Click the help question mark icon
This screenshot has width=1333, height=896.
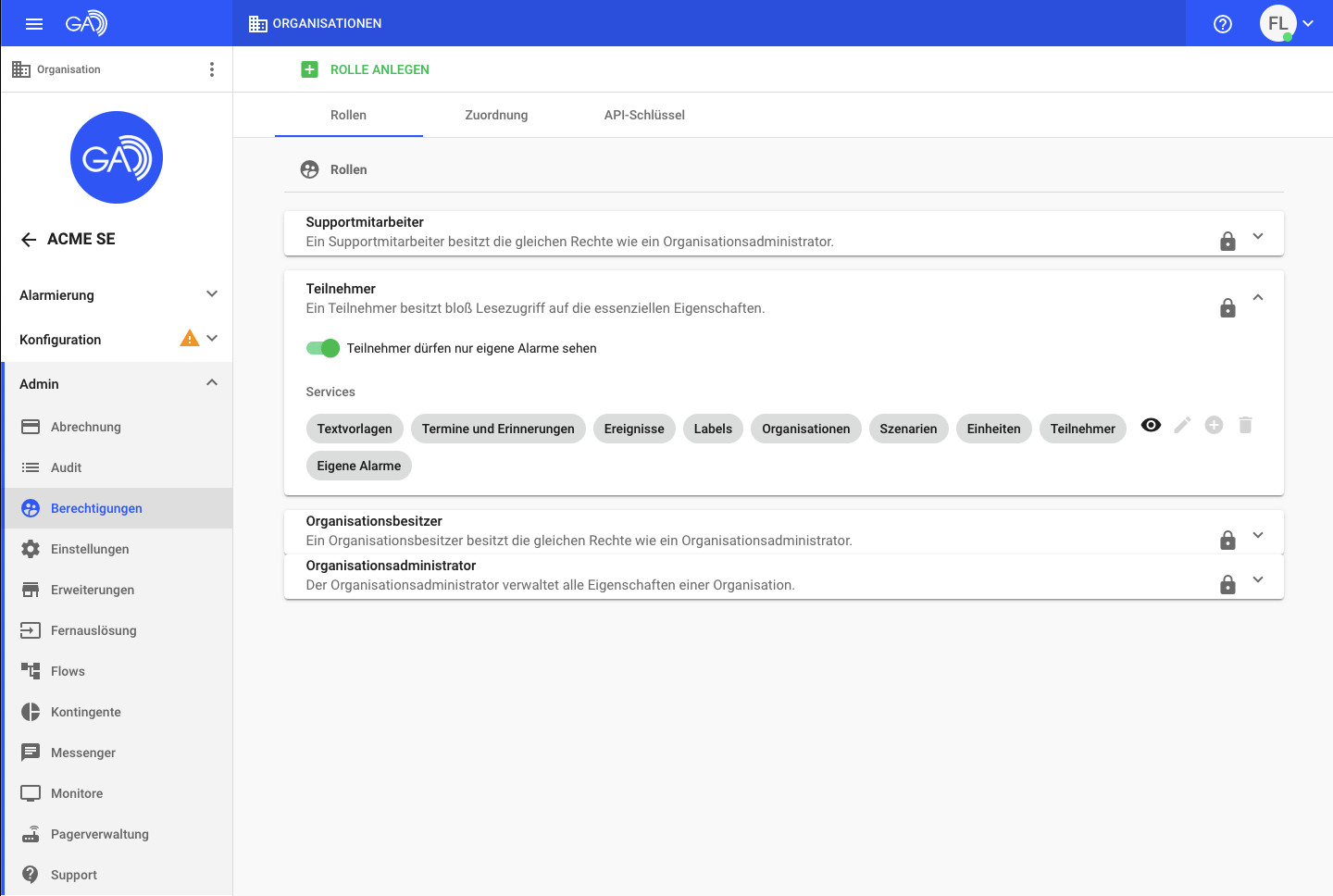(1223, 24)
